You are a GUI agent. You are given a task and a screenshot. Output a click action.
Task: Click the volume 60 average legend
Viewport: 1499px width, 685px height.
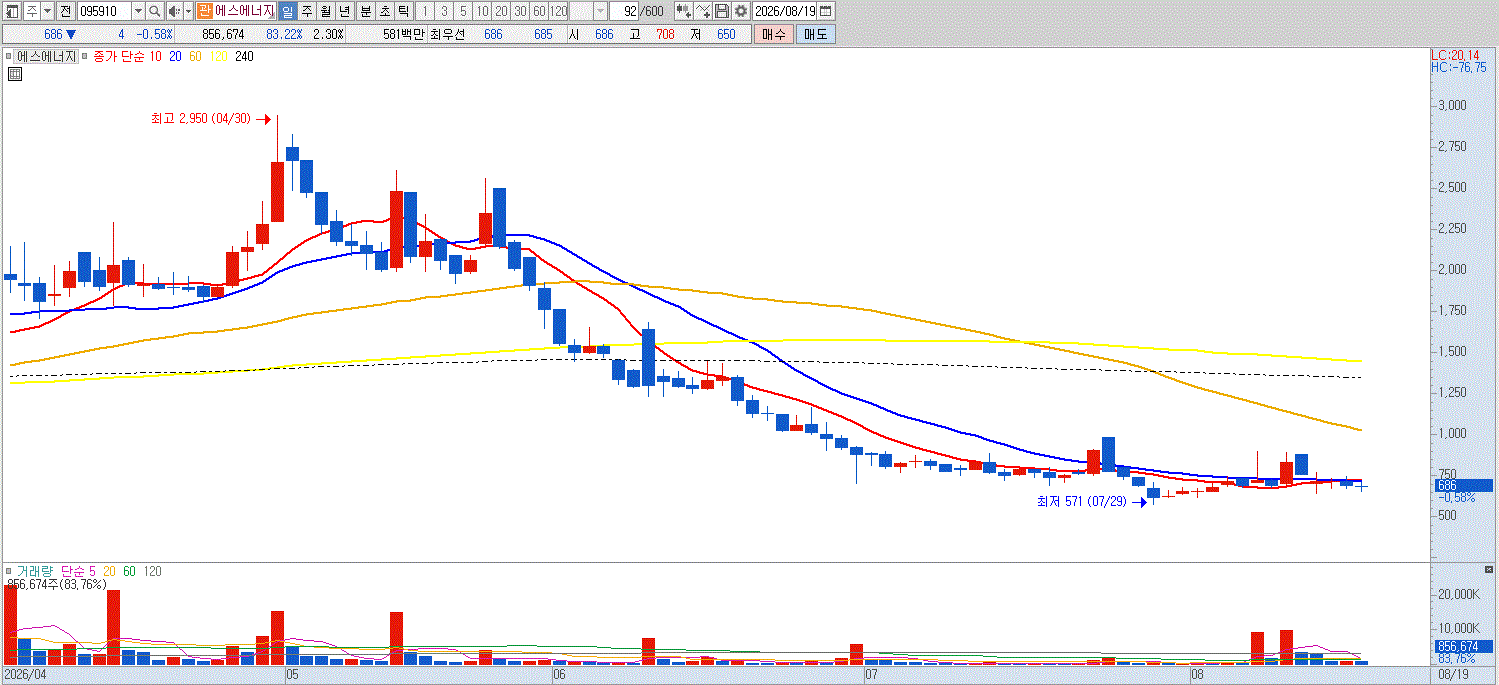[130, 571]
